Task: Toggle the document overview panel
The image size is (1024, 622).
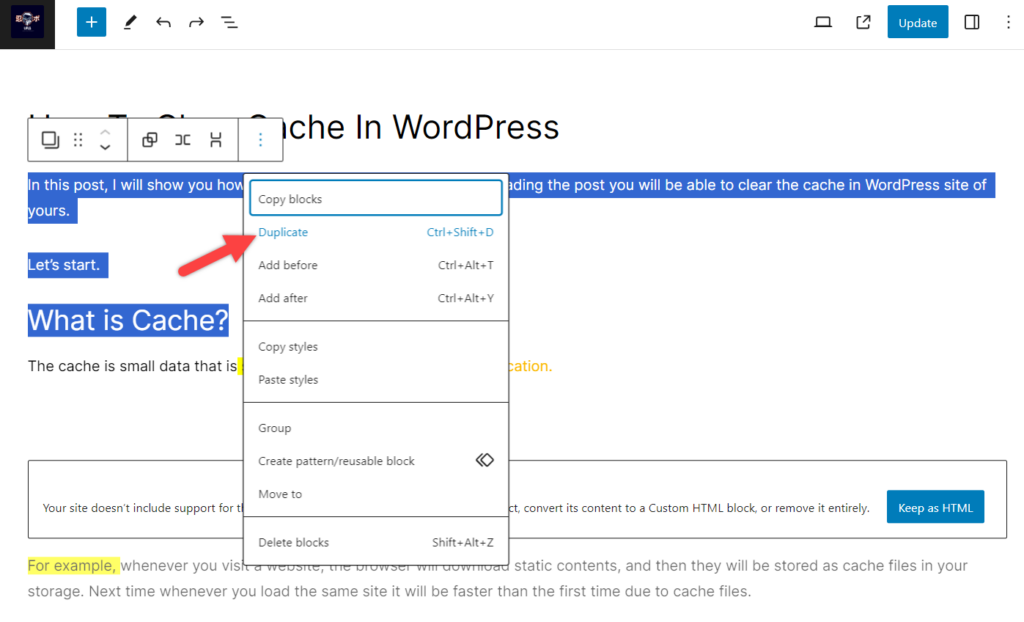Action: tap(229, 21)
